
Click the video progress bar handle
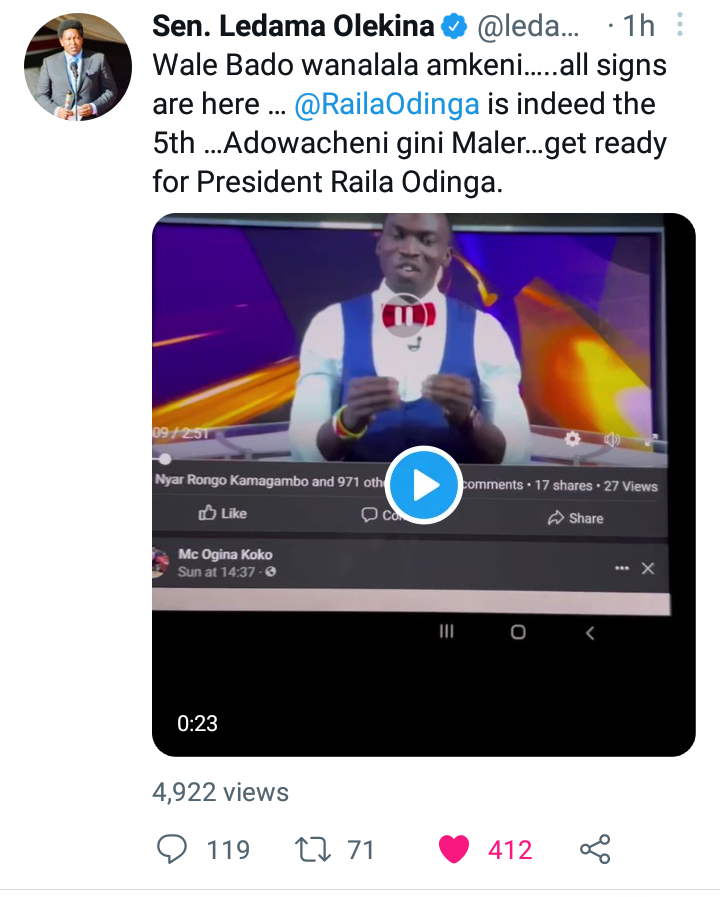[165, 459]
